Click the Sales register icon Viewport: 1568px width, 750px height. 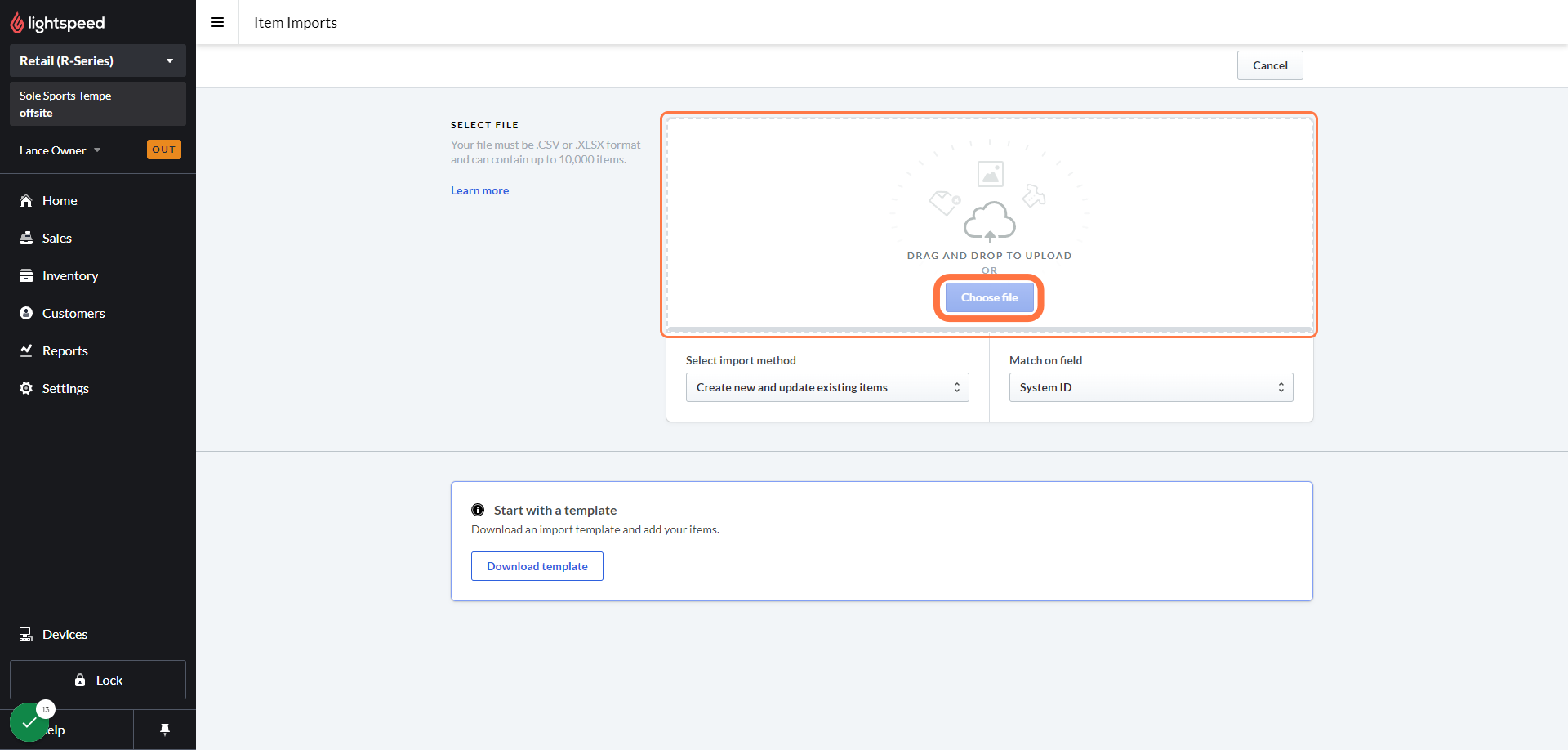(26, 238)
